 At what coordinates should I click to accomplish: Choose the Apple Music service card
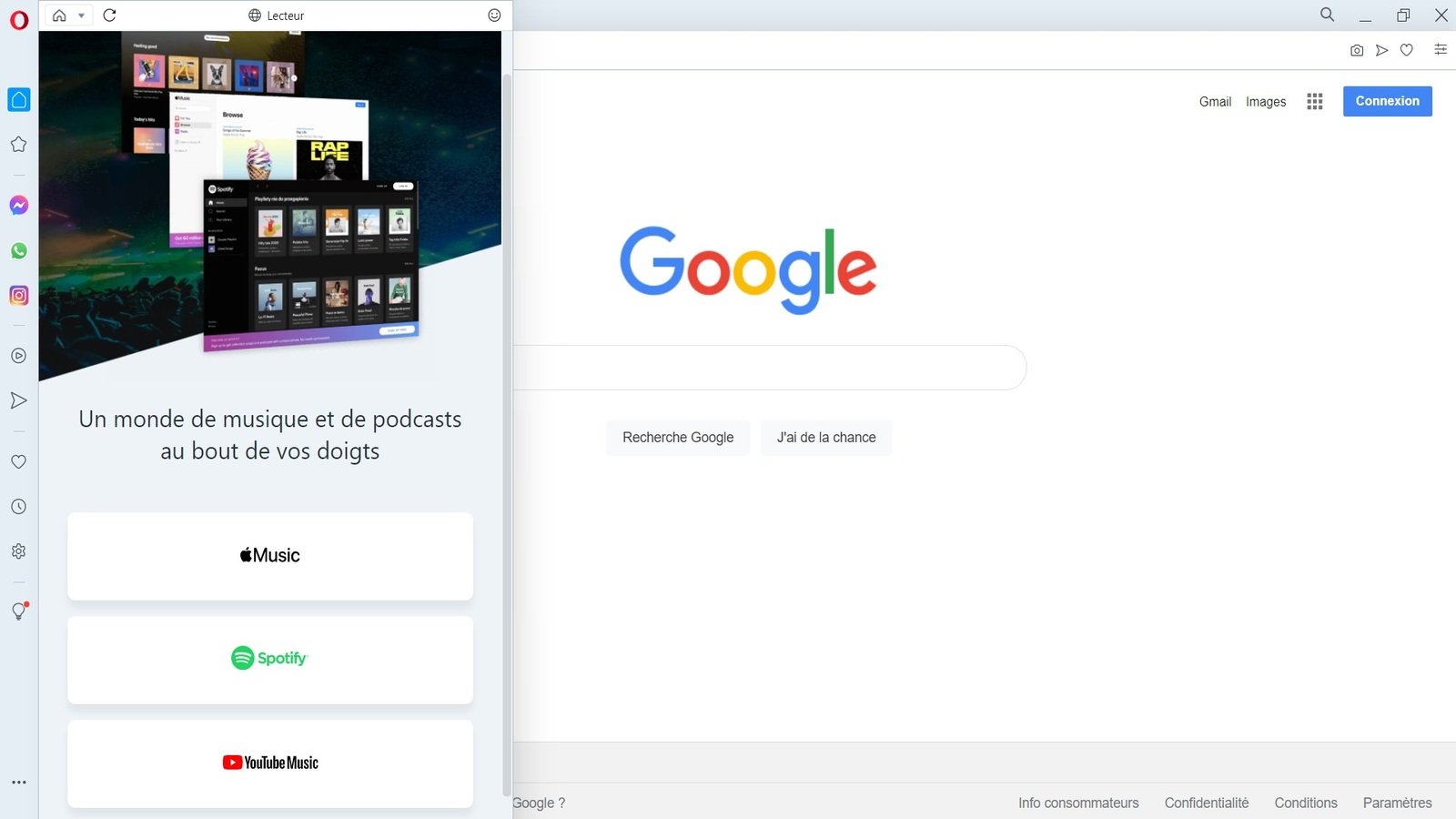270,556
